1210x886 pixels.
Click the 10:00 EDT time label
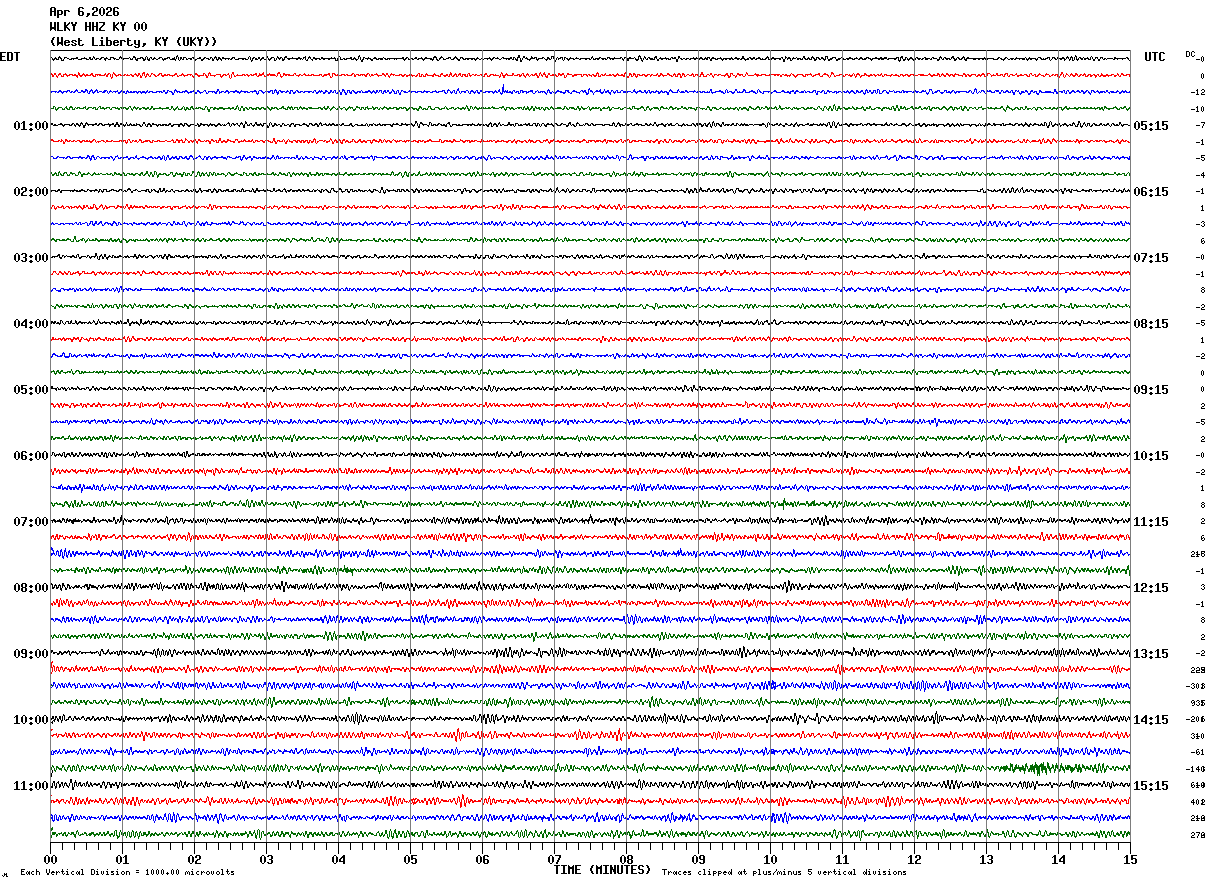30,720
